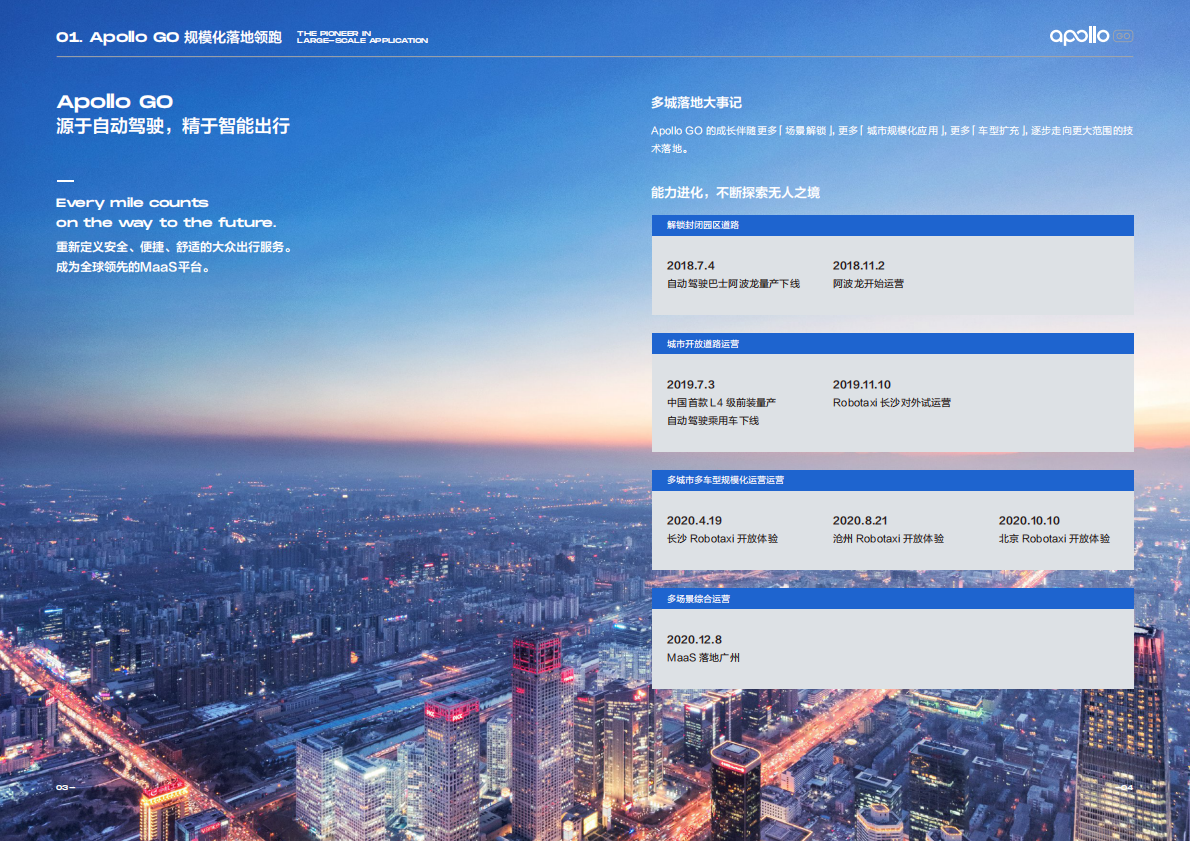Click the 'Every mile counts' tagline text

click(x=132, y=202)
